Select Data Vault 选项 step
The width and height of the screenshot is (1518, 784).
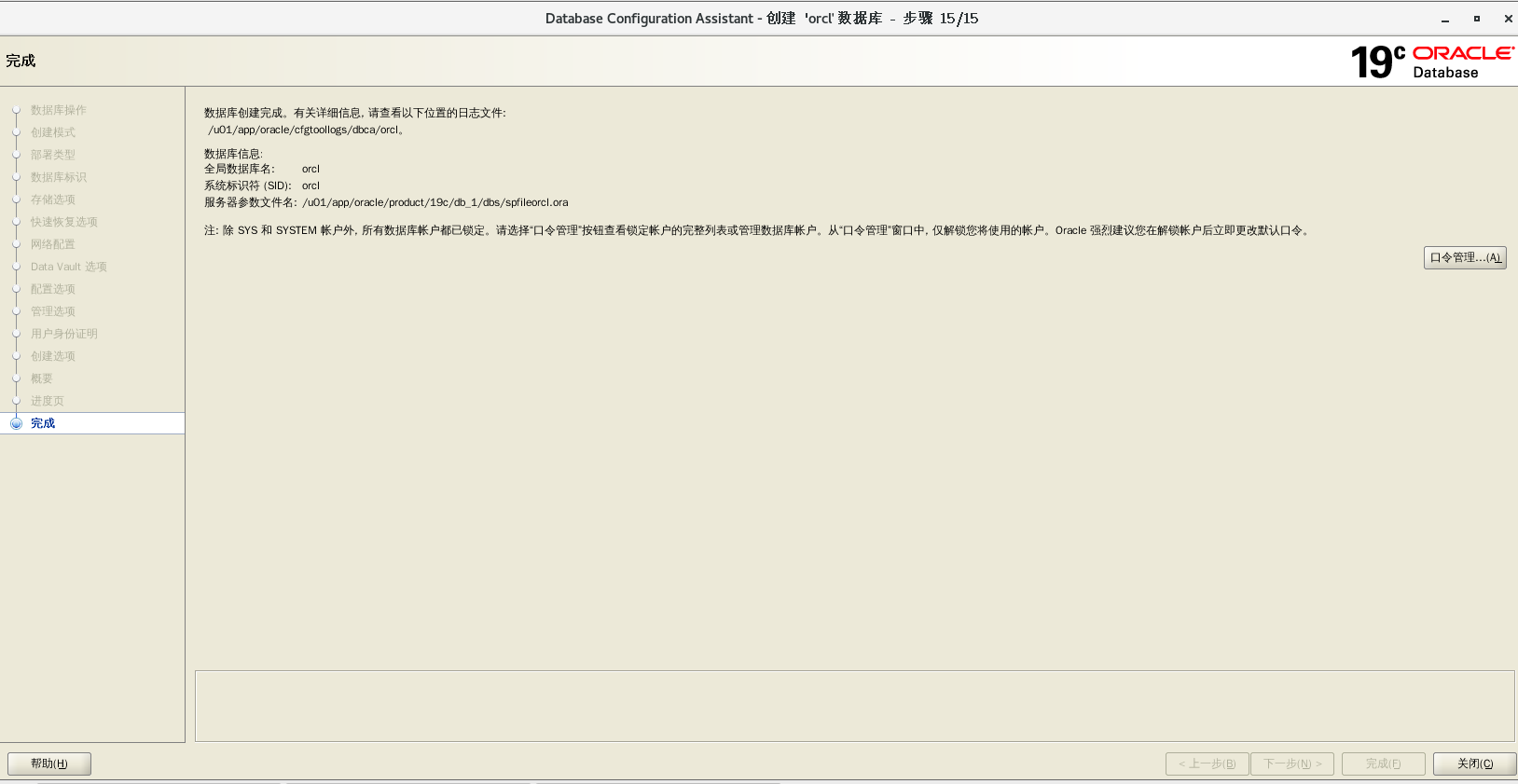tap(68, 267)
